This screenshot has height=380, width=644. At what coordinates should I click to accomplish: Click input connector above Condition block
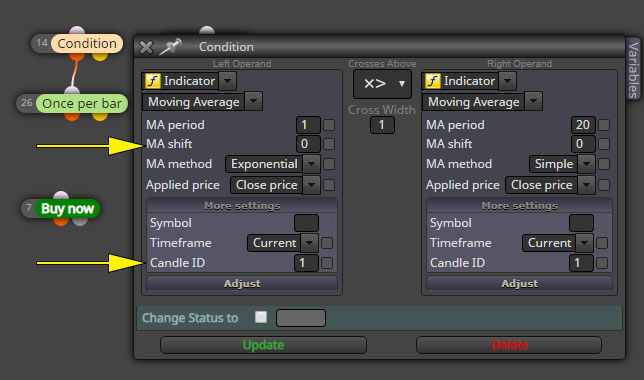77,30
